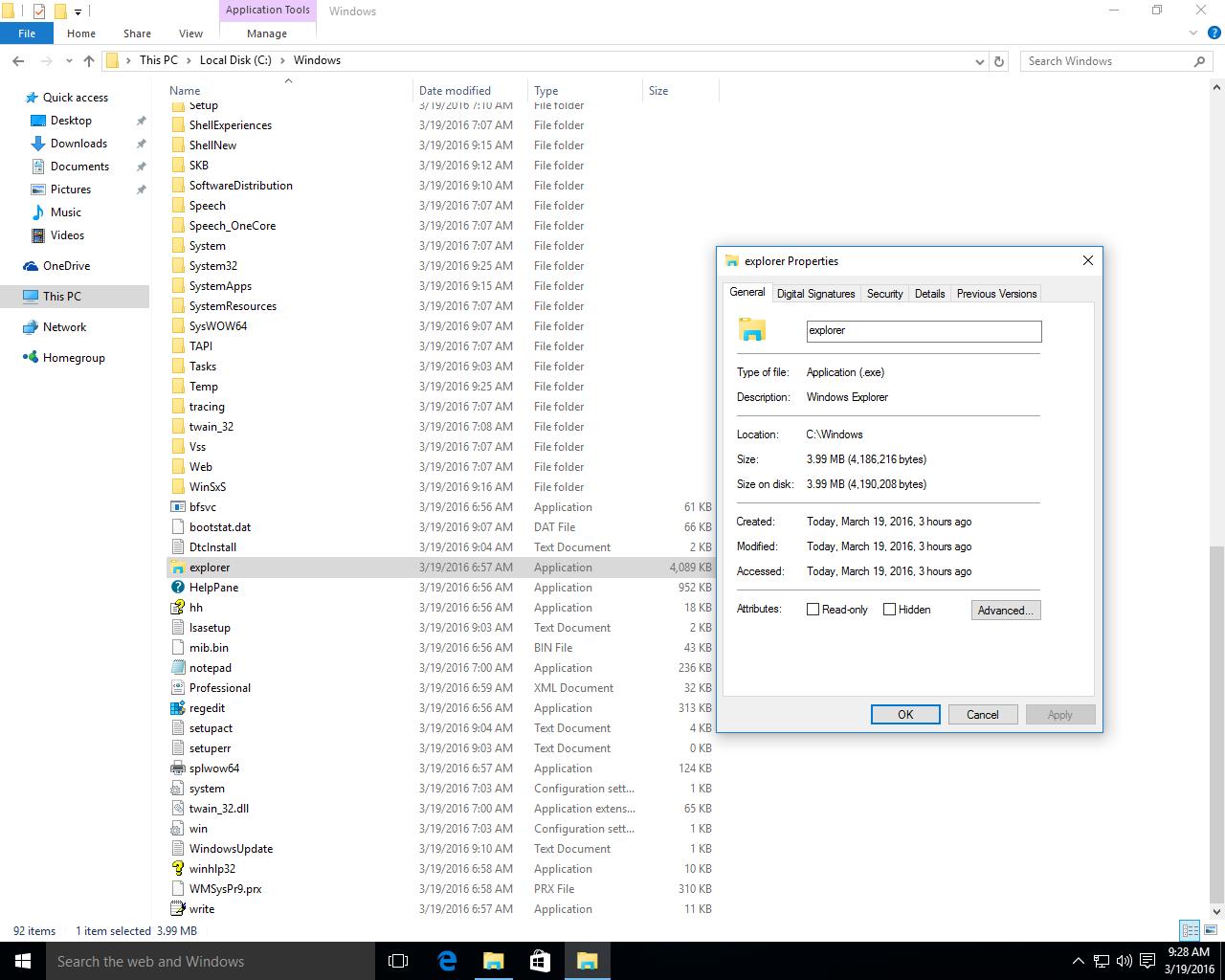This screenshot has height=980, width=1225.
Task: Enable the Hidden attribute checkbox
Action: pos(889,610)
